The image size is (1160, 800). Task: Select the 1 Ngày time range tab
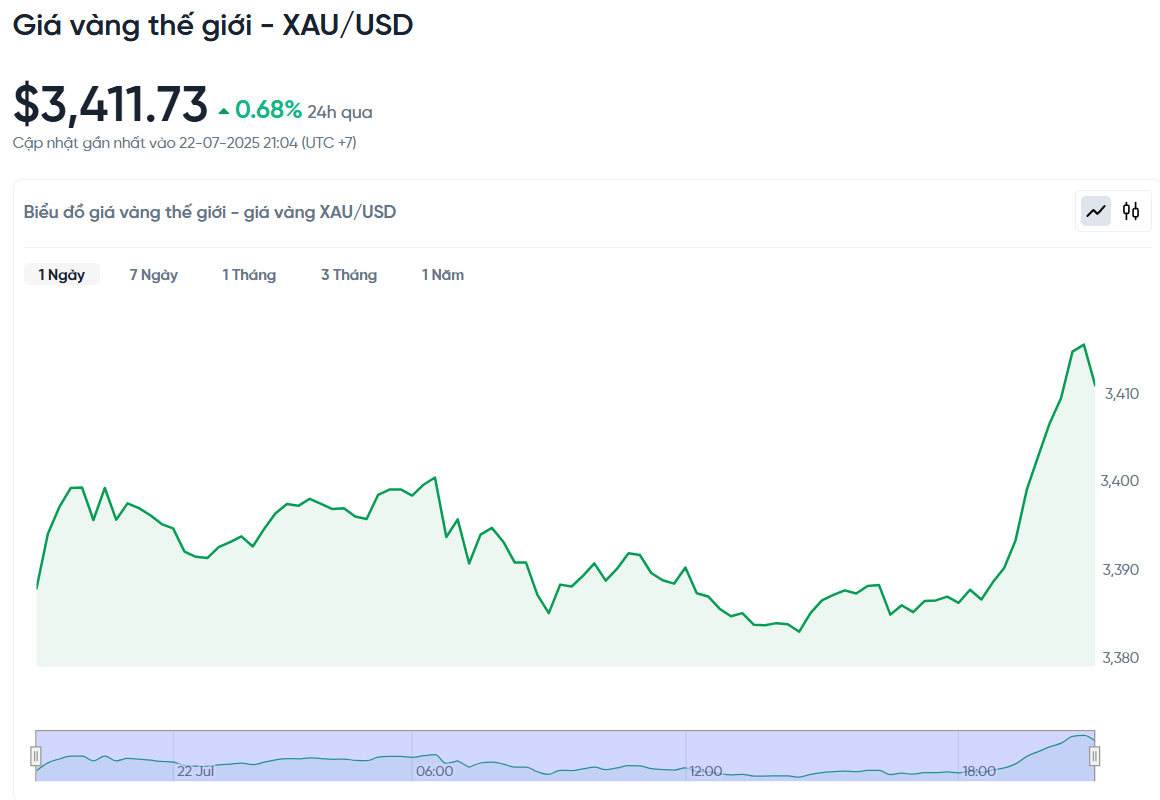[61, 275]
